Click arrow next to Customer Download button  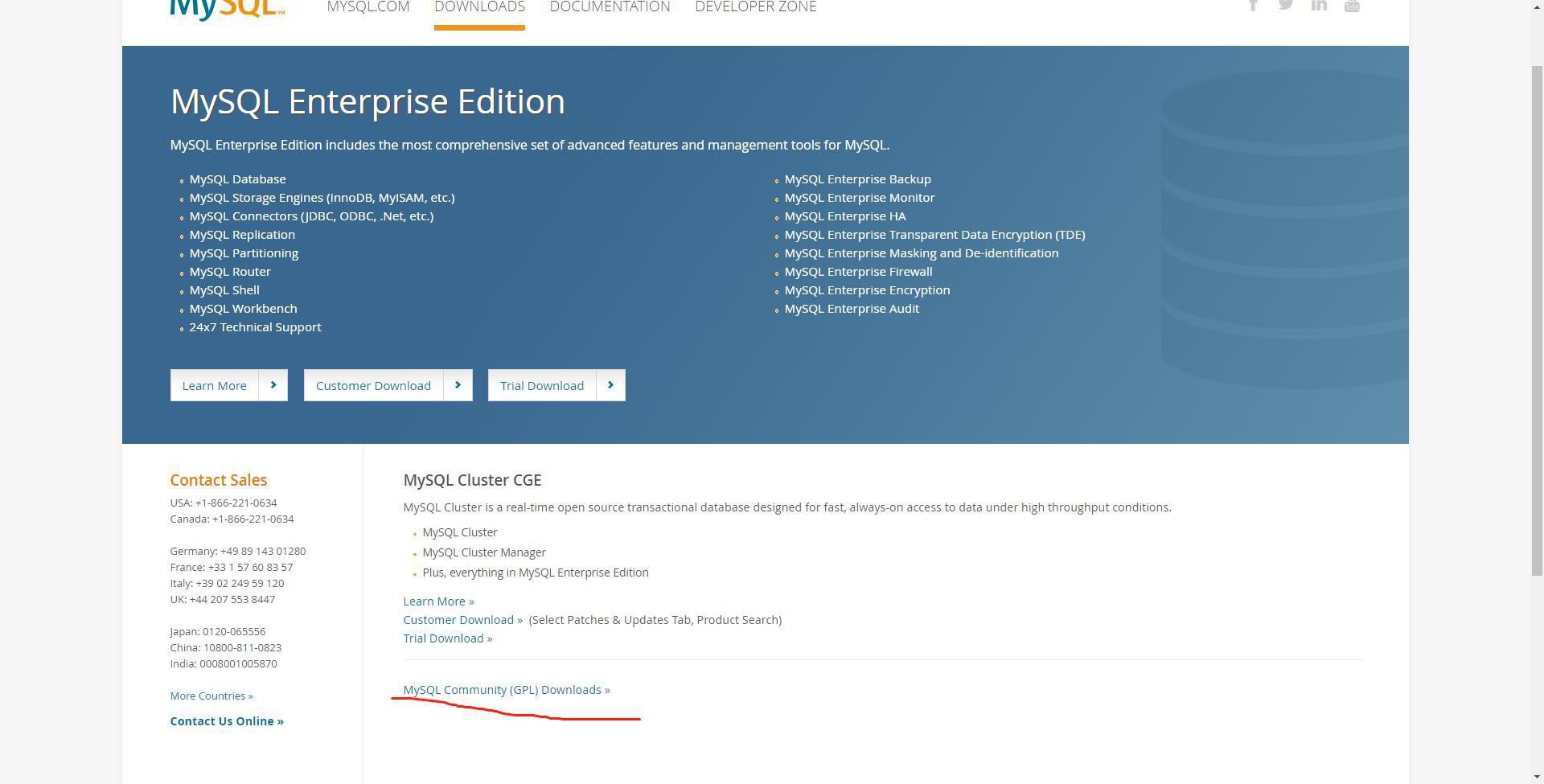pos(458,385)
